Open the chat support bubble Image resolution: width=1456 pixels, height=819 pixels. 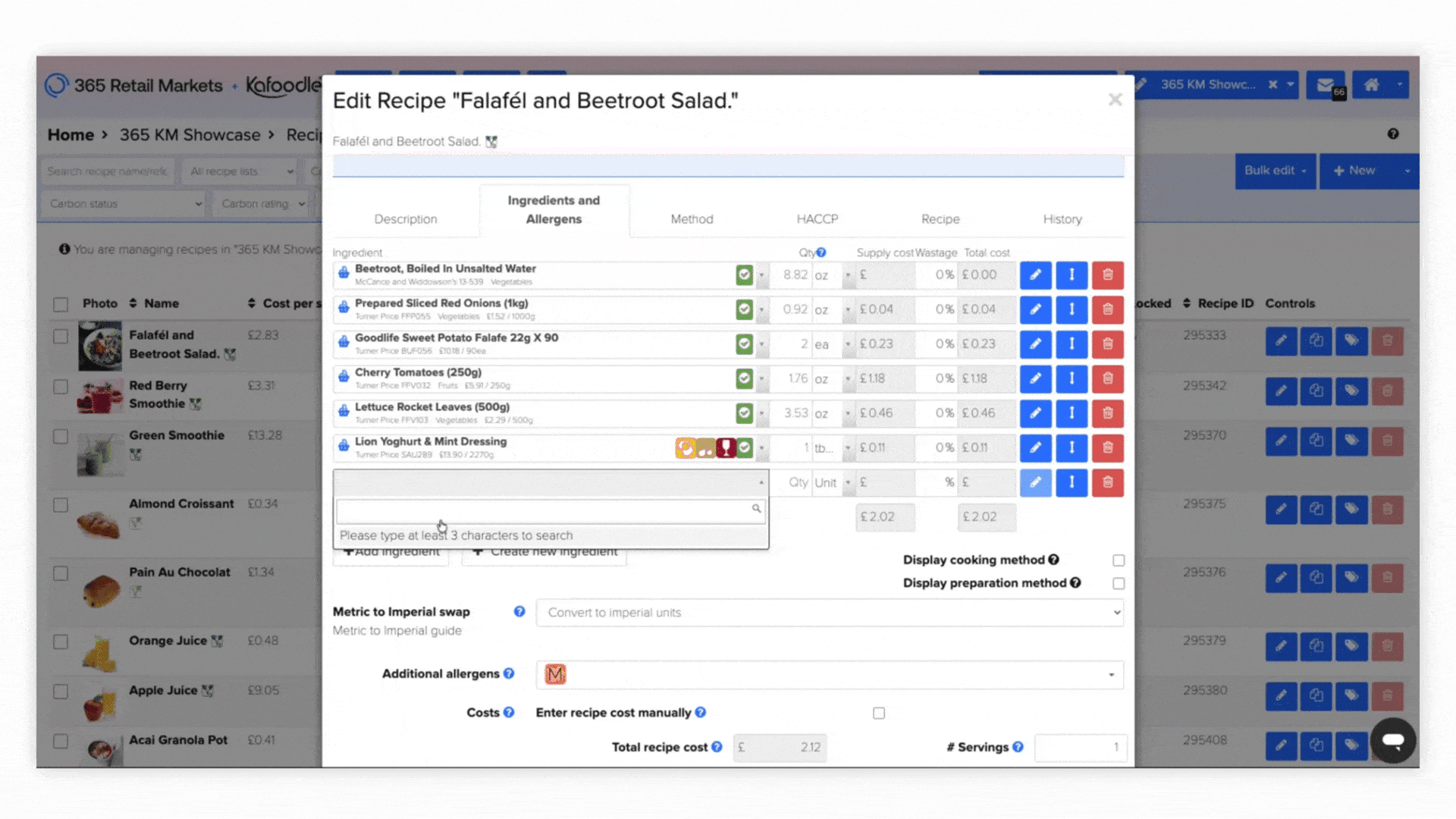tap(1392, 740)
